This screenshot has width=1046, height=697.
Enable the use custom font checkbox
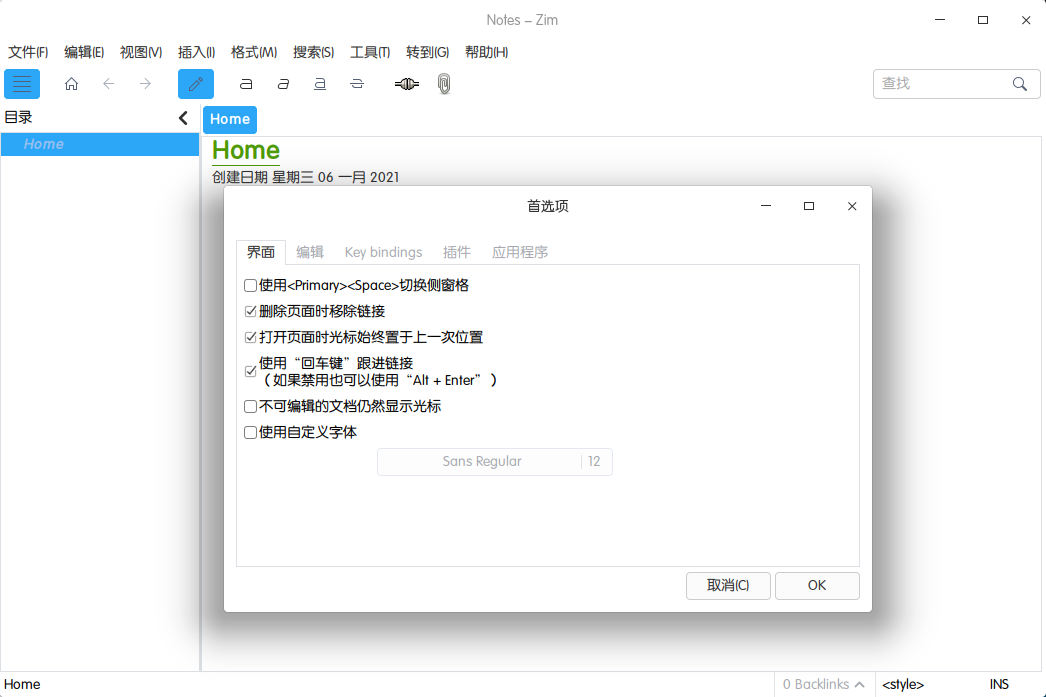pos(251,433)
